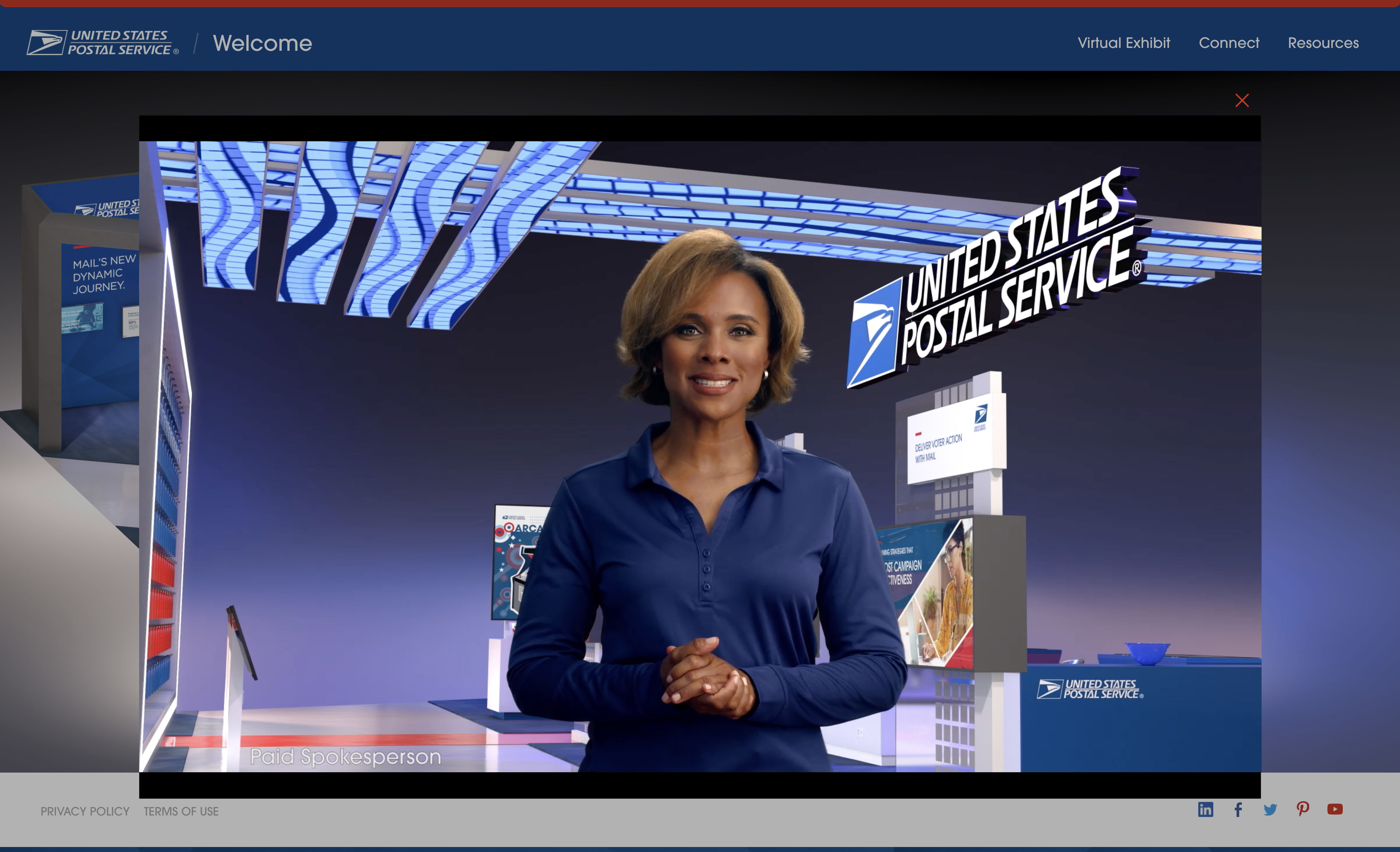Click the USPS logo in header

(x=103, y=43)
